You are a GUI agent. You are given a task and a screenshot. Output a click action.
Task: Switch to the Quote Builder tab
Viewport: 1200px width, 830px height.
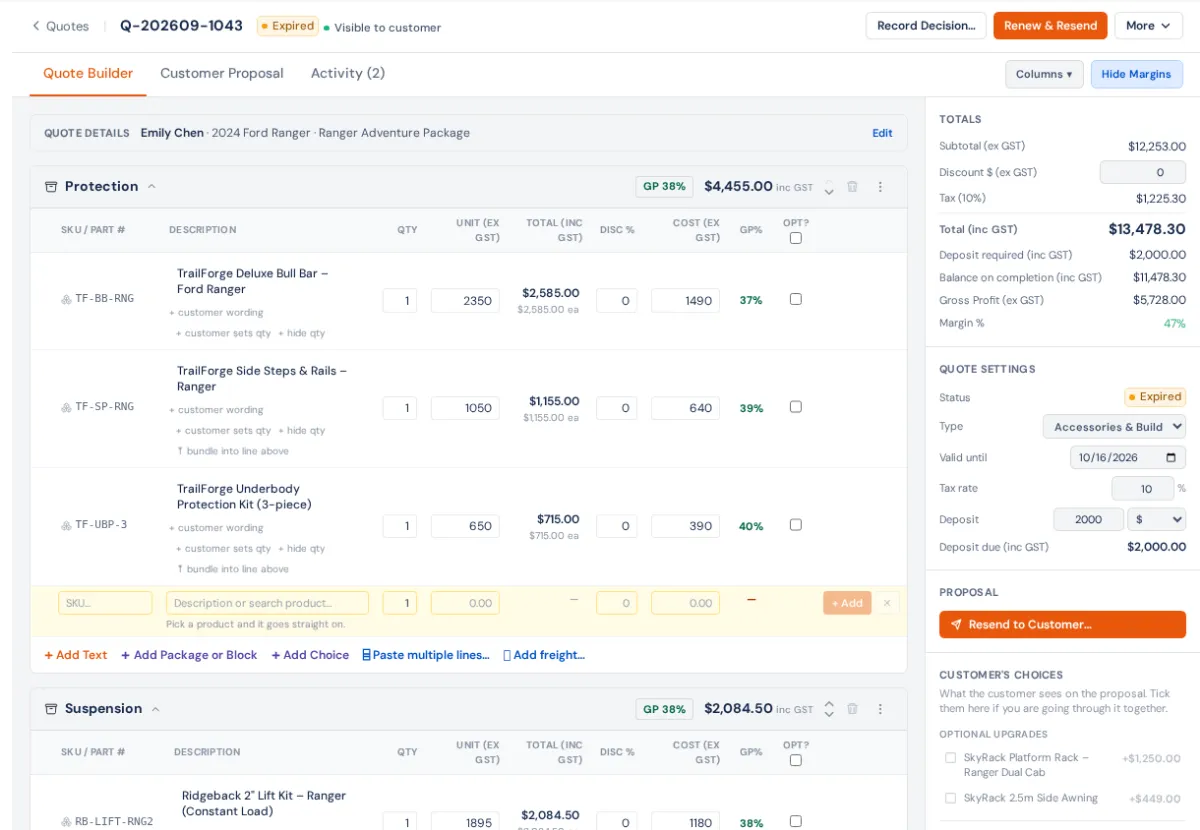coord(88,74)
